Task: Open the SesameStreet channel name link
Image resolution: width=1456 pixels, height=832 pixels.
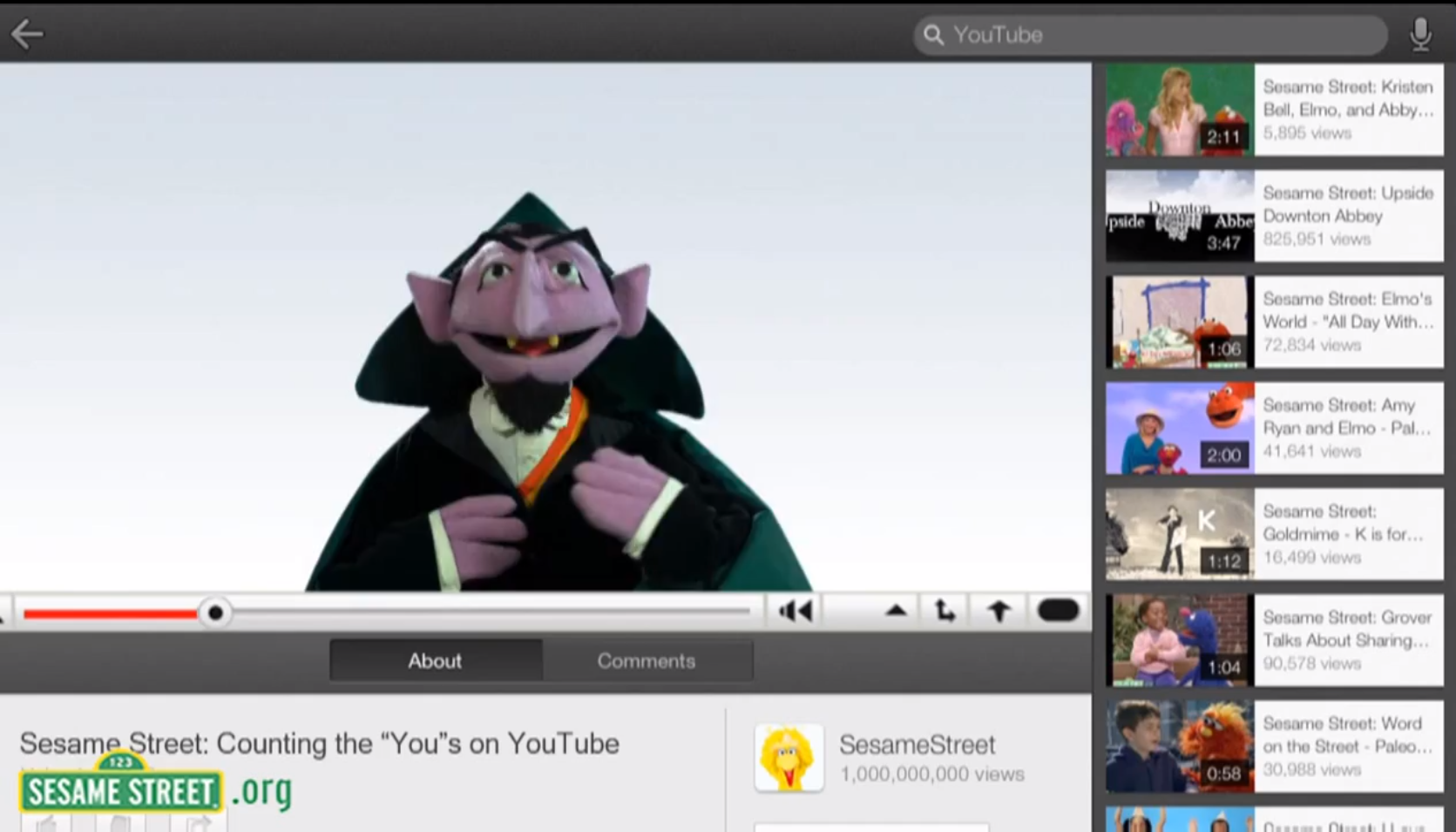Action: coord(917,745)
